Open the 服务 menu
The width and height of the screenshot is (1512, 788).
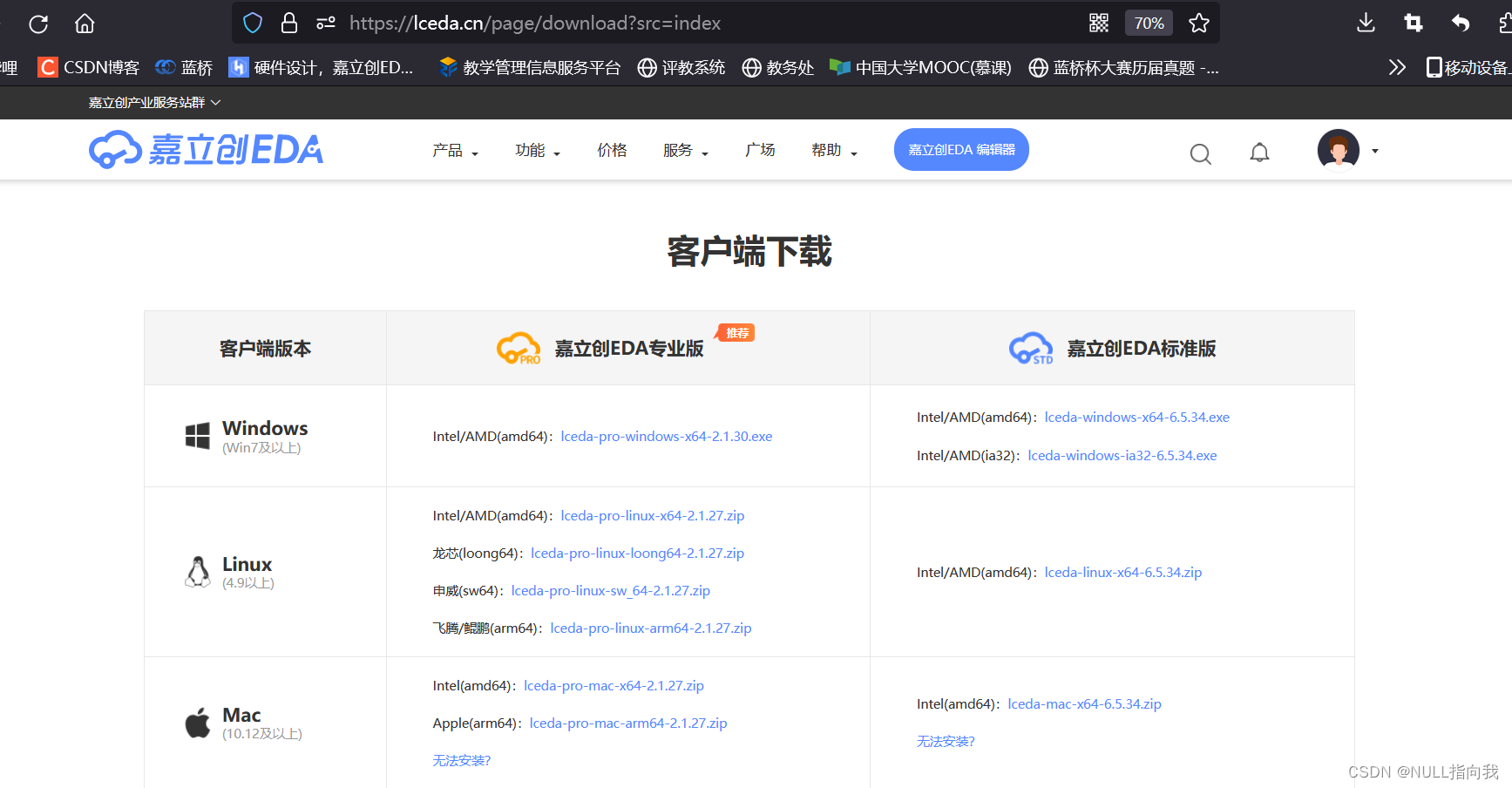(x=686, y=151)
